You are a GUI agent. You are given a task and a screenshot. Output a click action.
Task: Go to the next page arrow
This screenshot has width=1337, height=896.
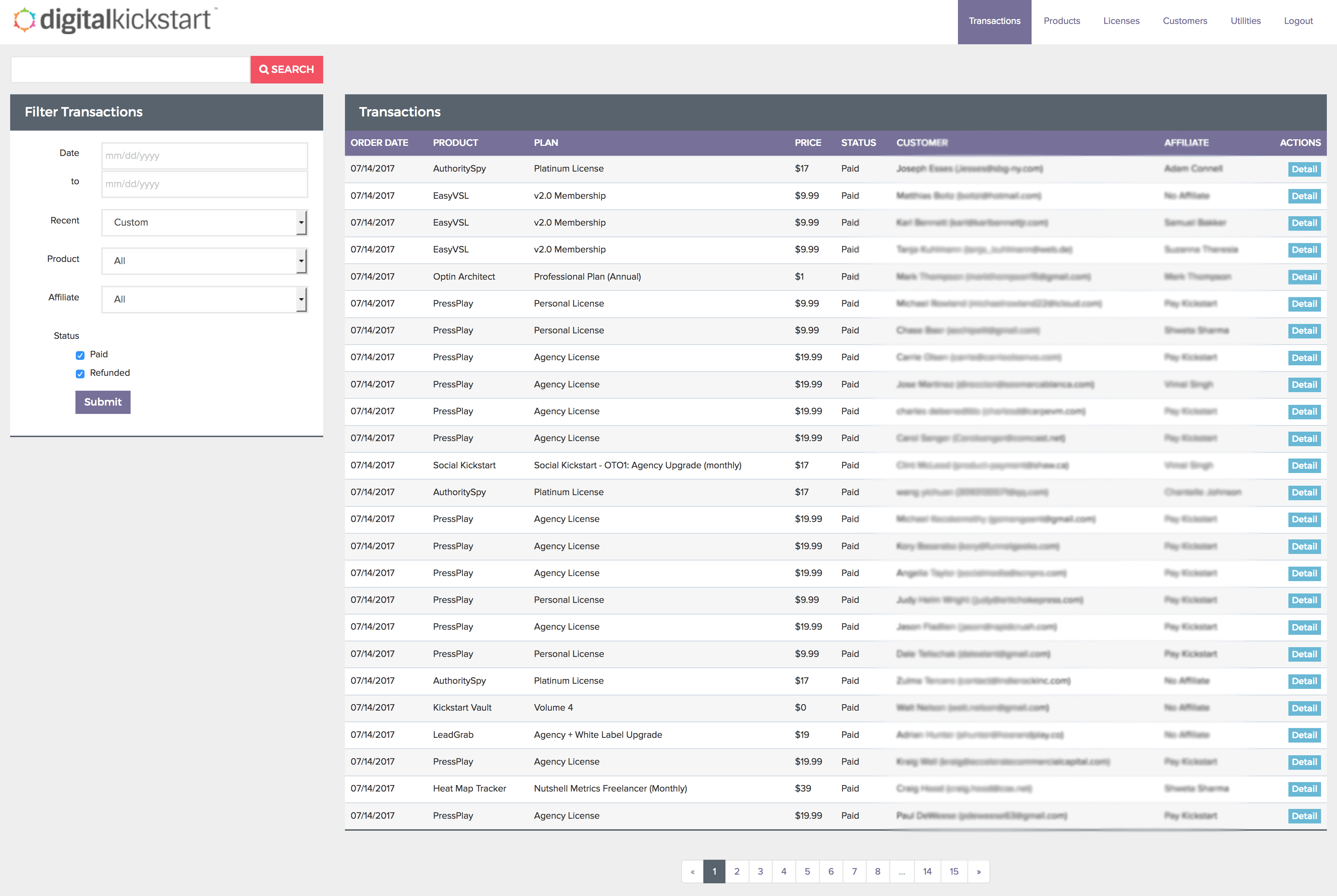(x=979, y=871)
